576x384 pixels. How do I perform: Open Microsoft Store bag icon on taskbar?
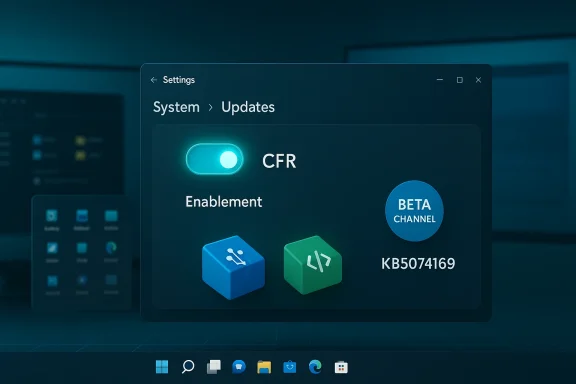(x=290, y=366)
